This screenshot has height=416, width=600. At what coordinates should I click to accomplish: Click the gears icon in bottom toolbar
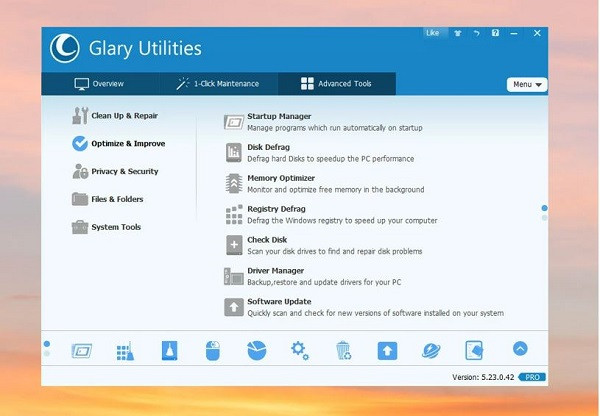(300, 351)
